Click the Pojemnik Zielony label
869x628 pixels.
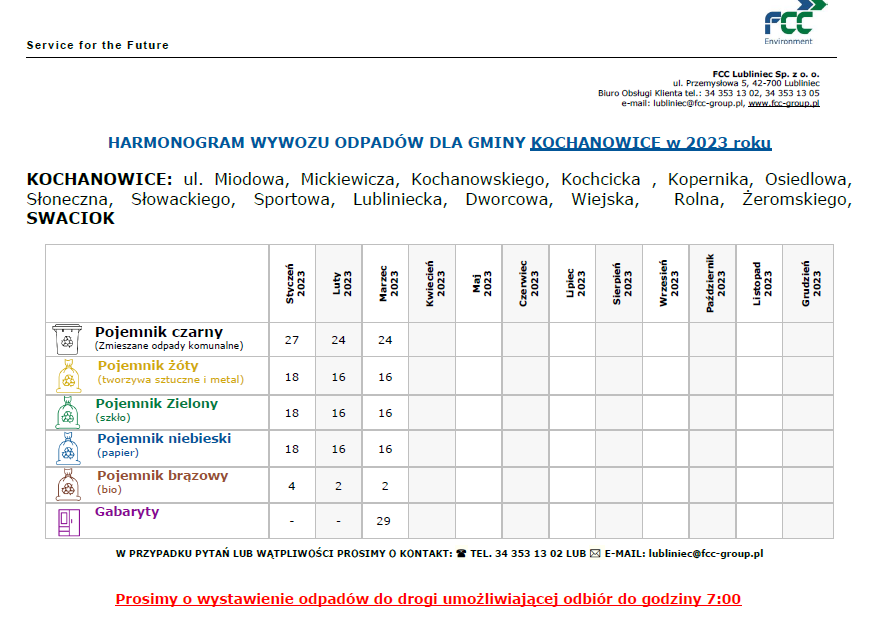[x=157, y=404]
